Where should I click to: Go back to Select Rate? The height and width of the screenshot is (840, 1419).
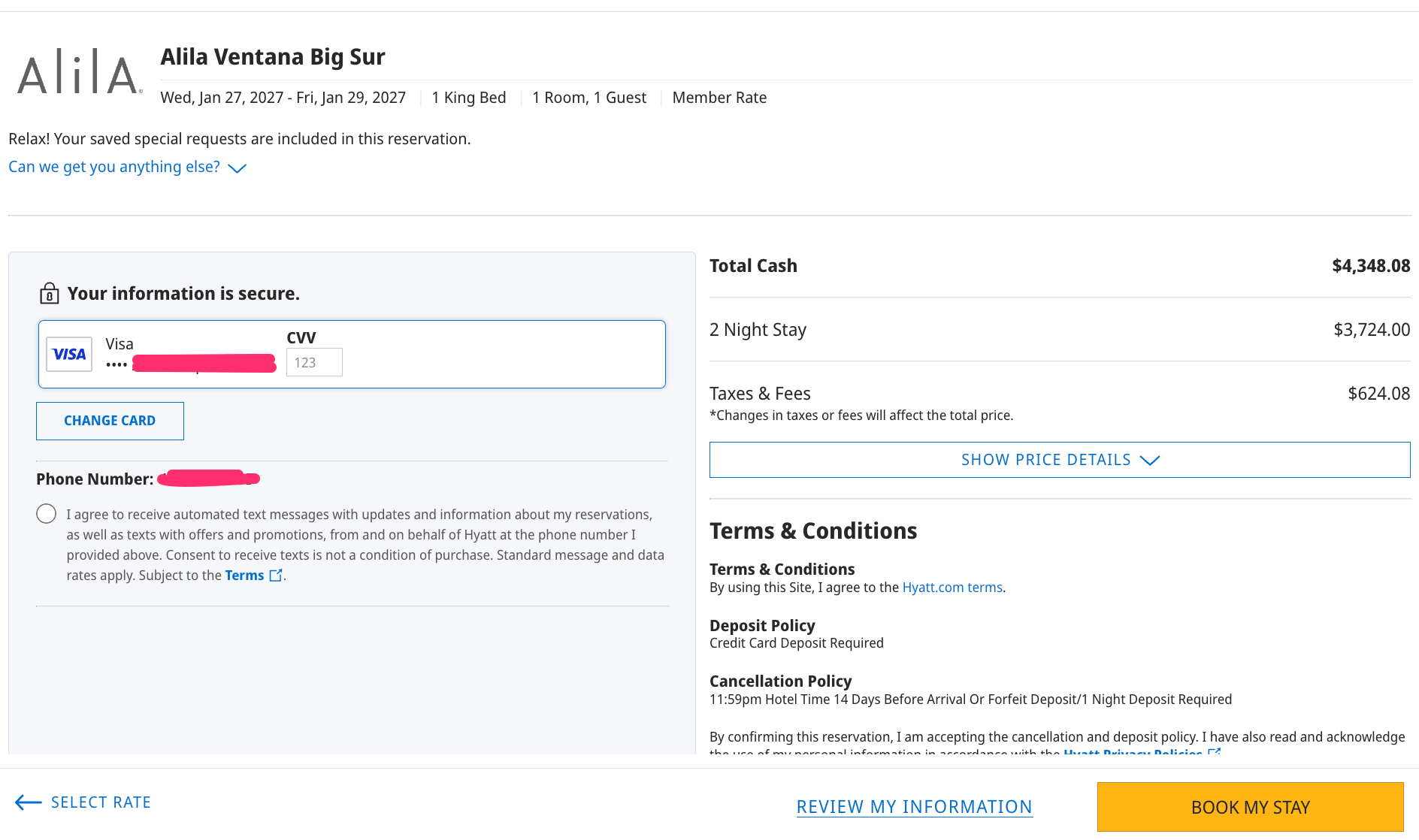click(101, 802)
